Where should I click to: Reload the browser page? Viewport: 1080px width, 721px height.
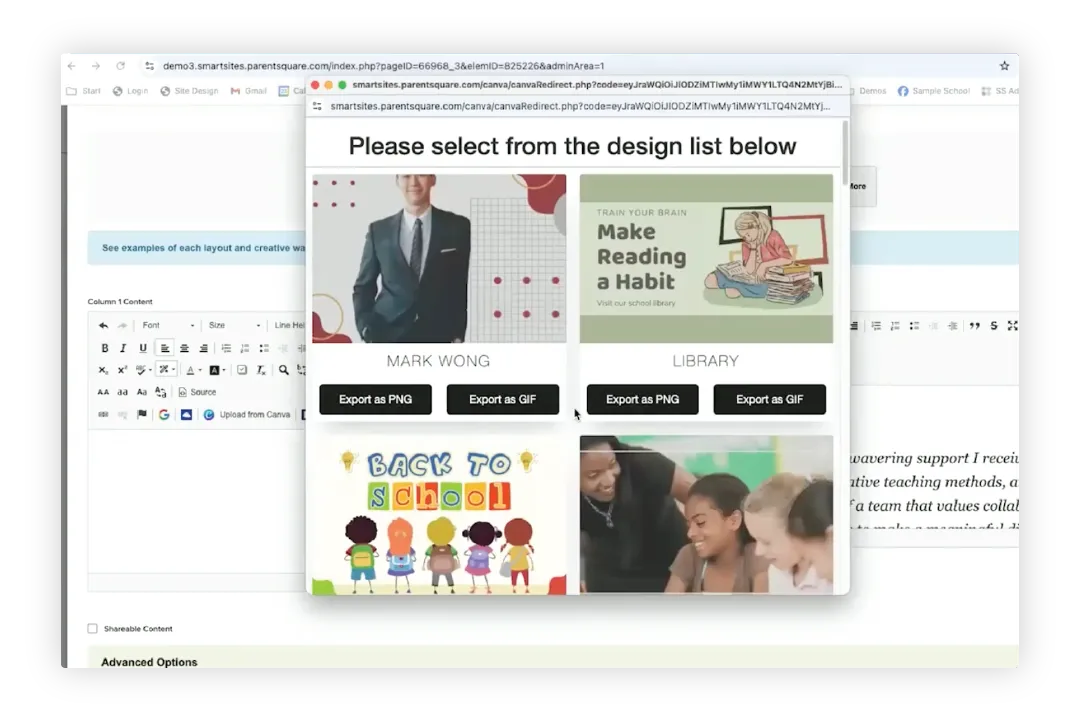[x=121, y=66]
